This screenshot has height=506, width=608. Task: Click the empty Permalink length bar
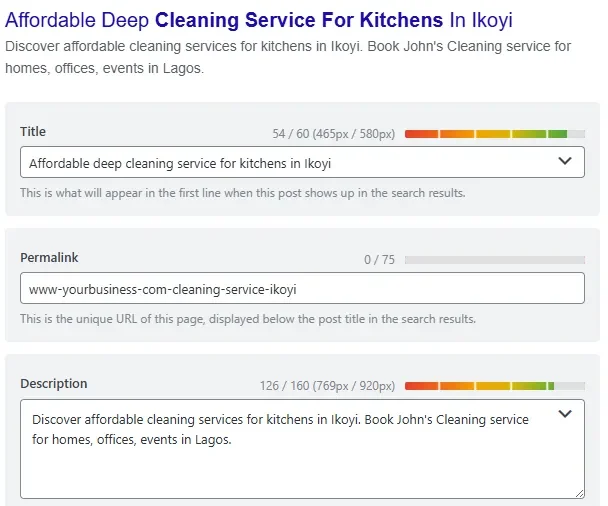click(494, 260)
